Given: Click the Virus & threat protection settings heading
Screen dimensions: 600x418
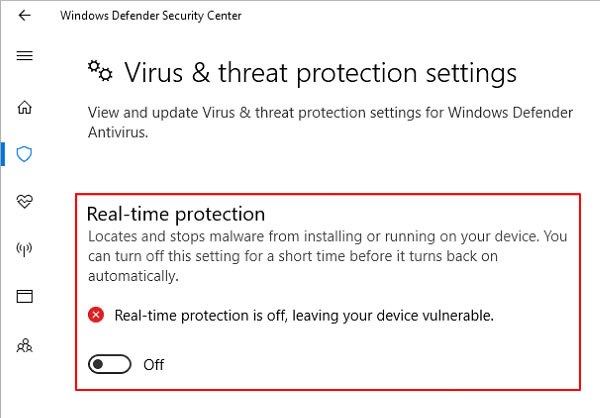Looking at the screenshot, I should 321,73.
